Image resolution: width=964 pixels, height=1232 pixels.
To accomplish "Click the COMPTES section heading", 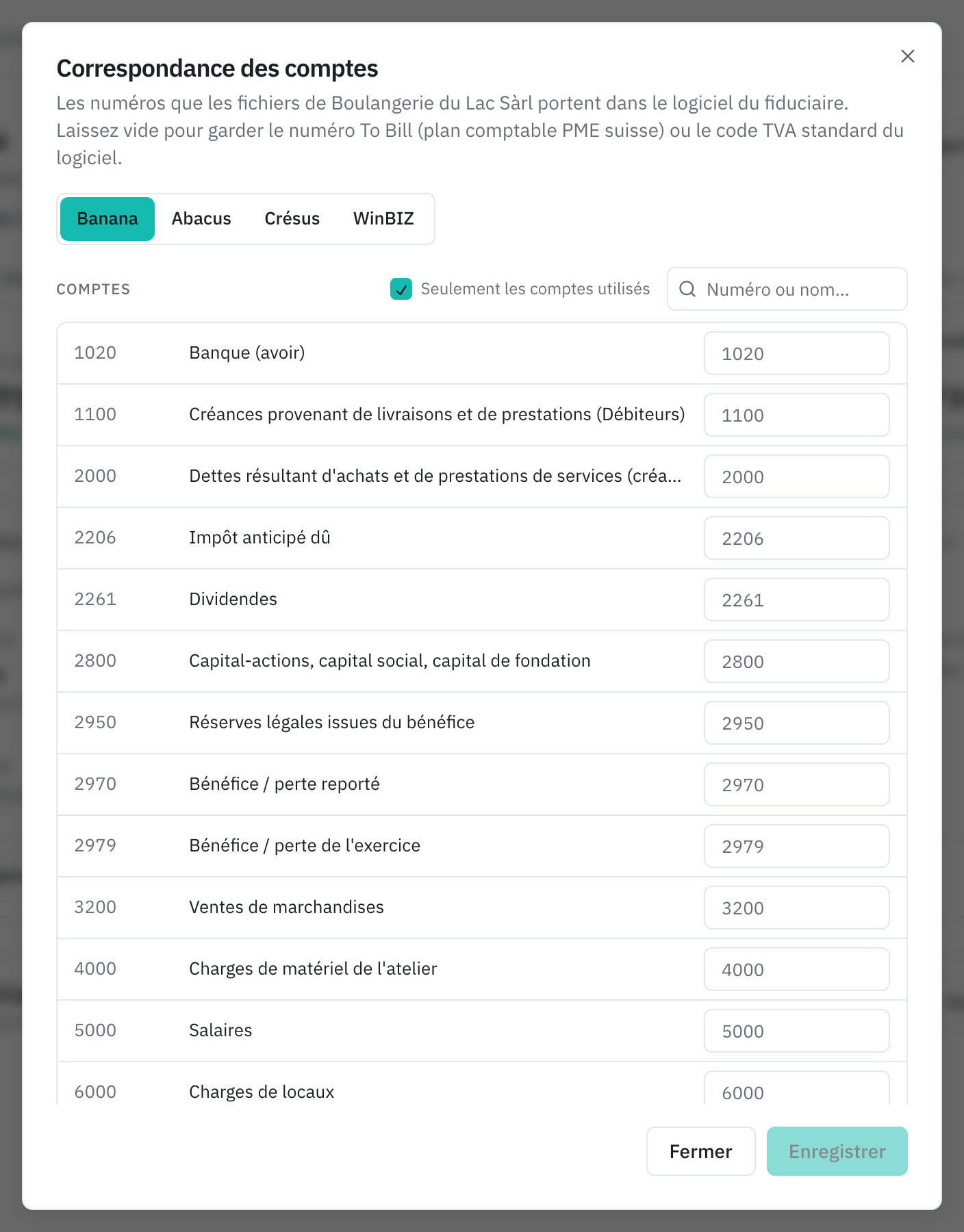I will [93, 290].
